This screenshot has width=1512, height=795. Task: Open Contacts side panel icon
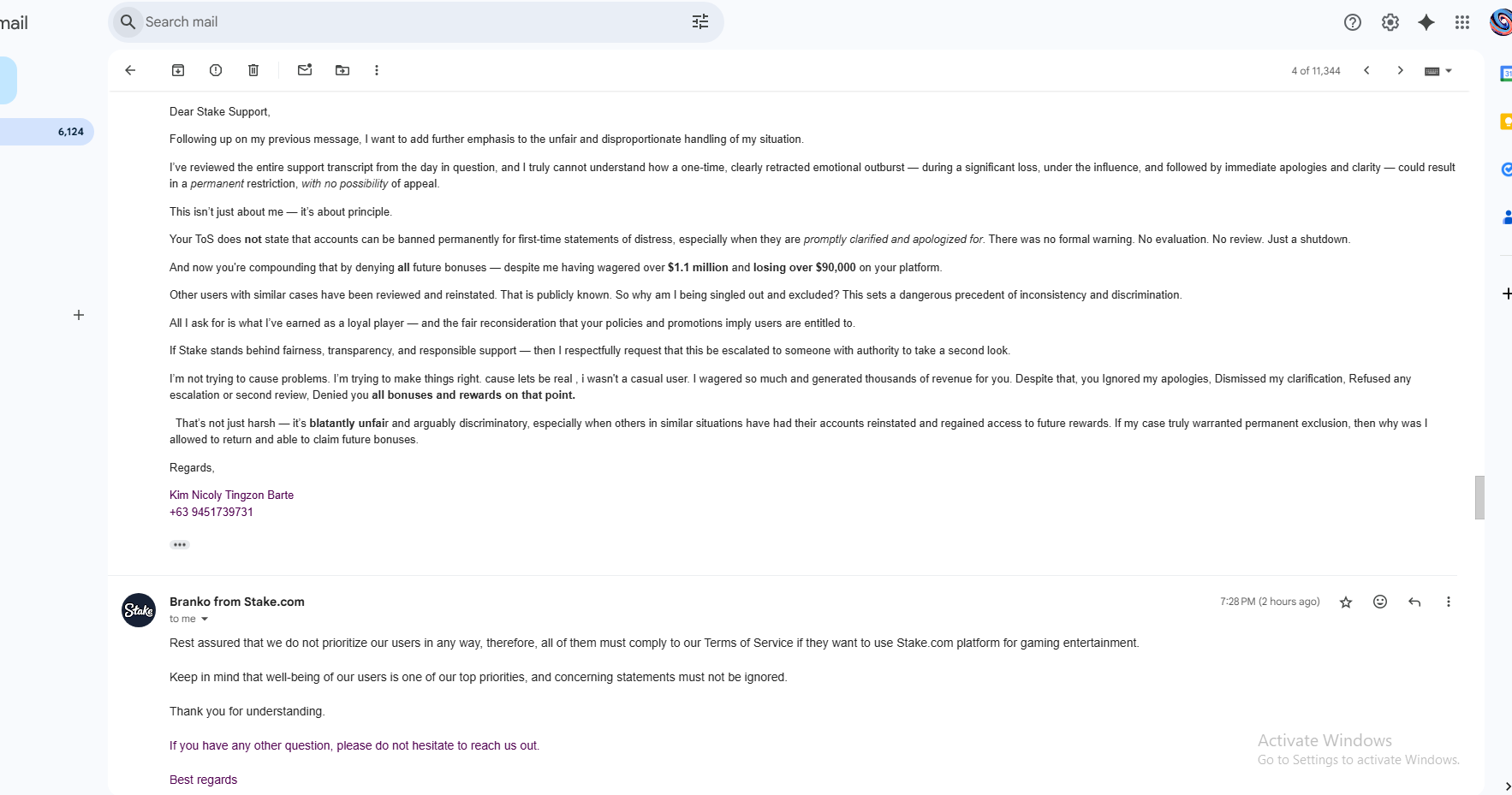pos(1507,217)
